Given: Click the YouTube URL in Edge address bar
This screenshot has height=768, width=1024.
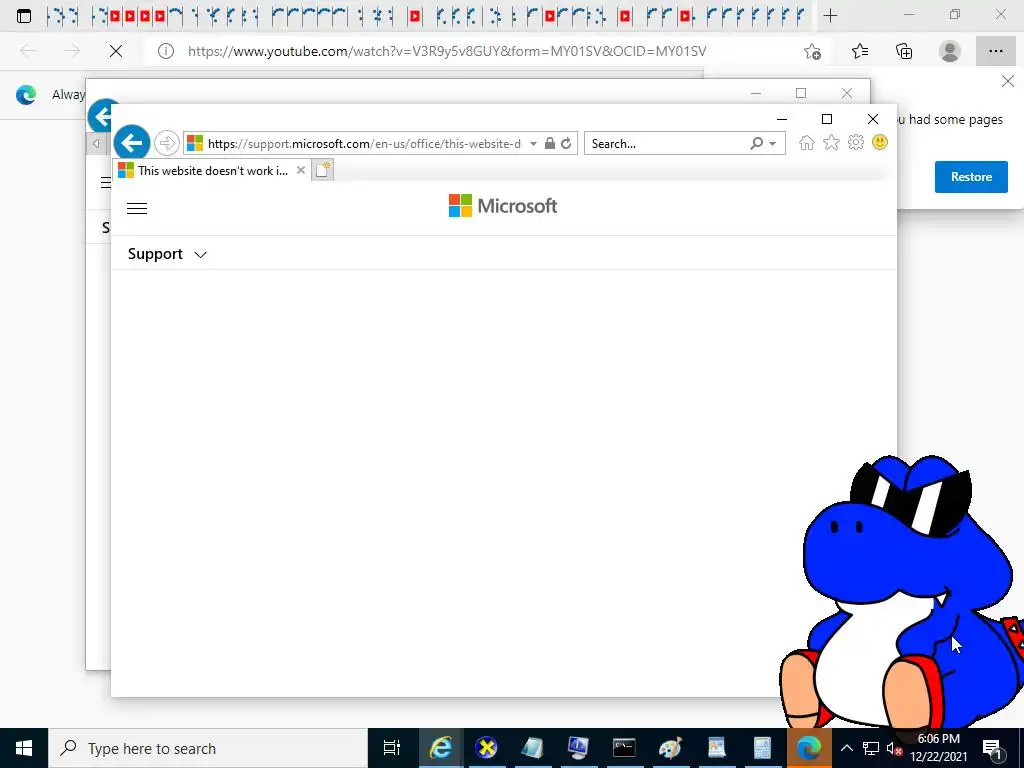Looking at the screenshot, I should [x=447, y=51].
